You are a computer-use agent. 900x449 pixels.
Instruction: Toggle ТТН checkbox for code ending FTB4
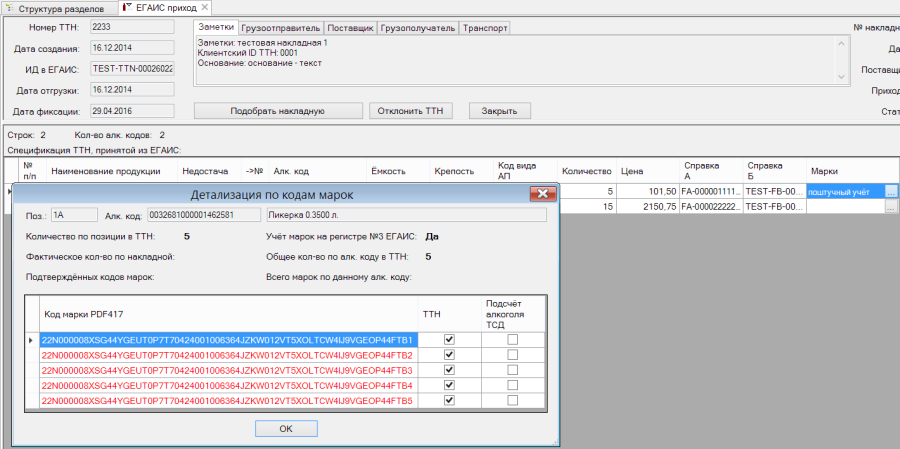449,385
